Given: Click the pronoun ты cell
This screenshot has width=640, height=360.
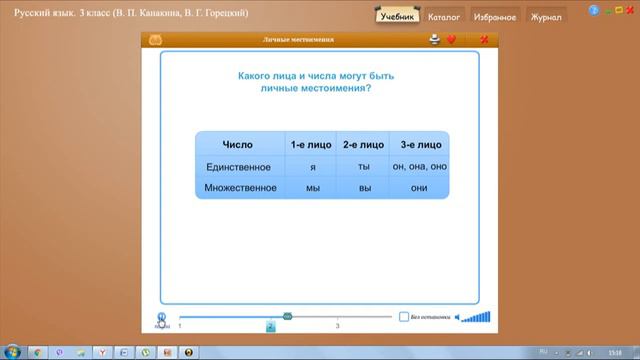Looking at the screenshot, I should click(364, 167).
